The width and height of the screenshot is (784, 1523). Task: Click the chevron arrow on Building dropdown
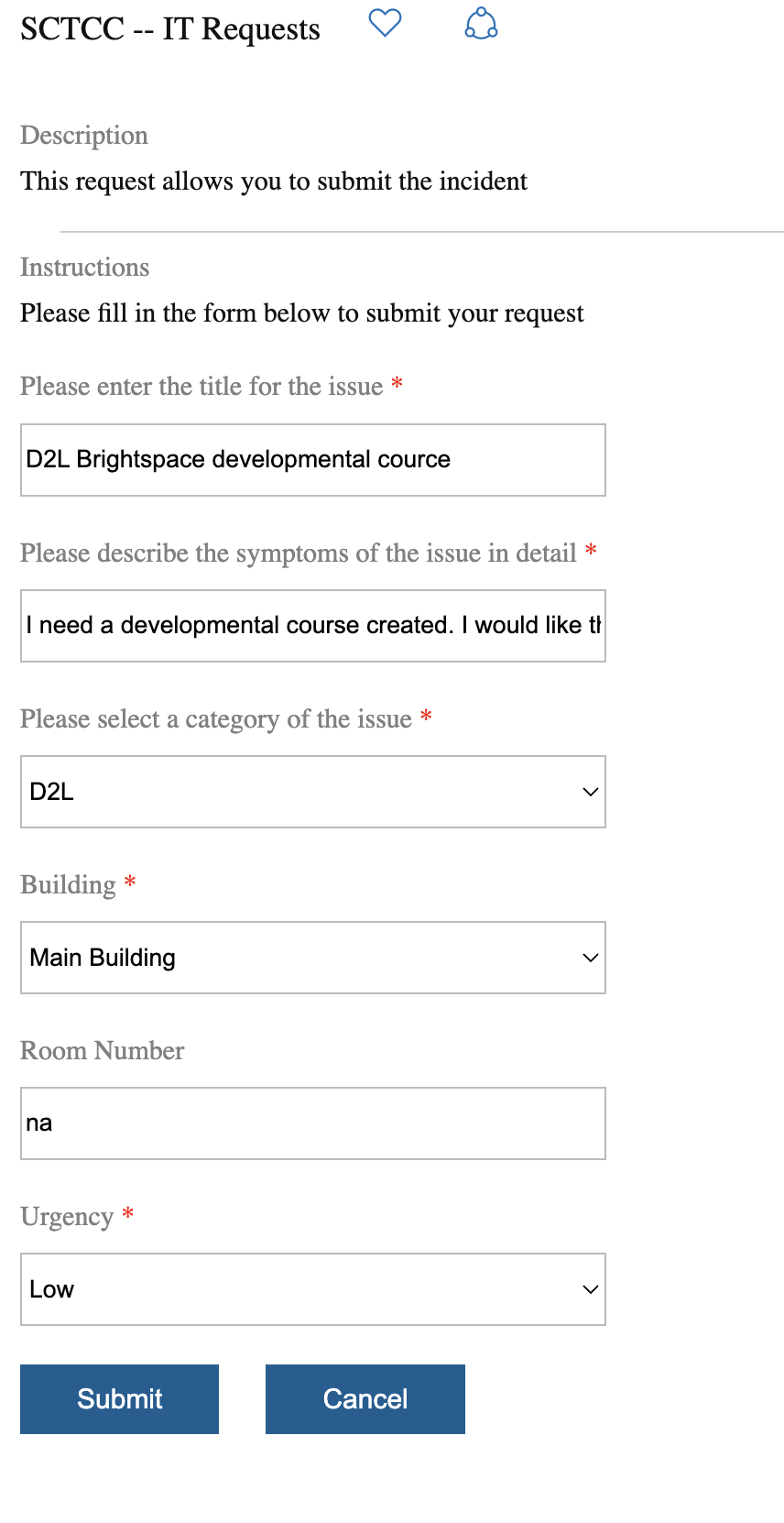[x=590, y=958]
